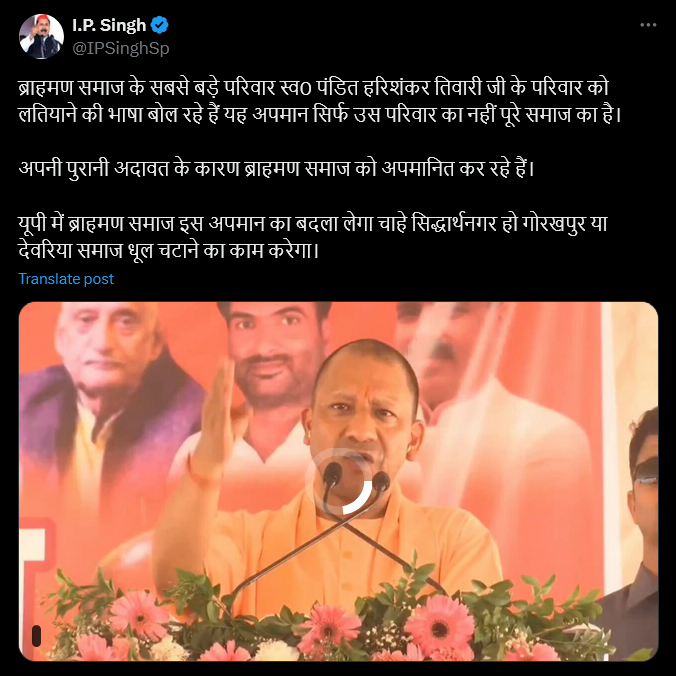
Task: Select the last paragraph starting with यूपी में
Action: 313,237
